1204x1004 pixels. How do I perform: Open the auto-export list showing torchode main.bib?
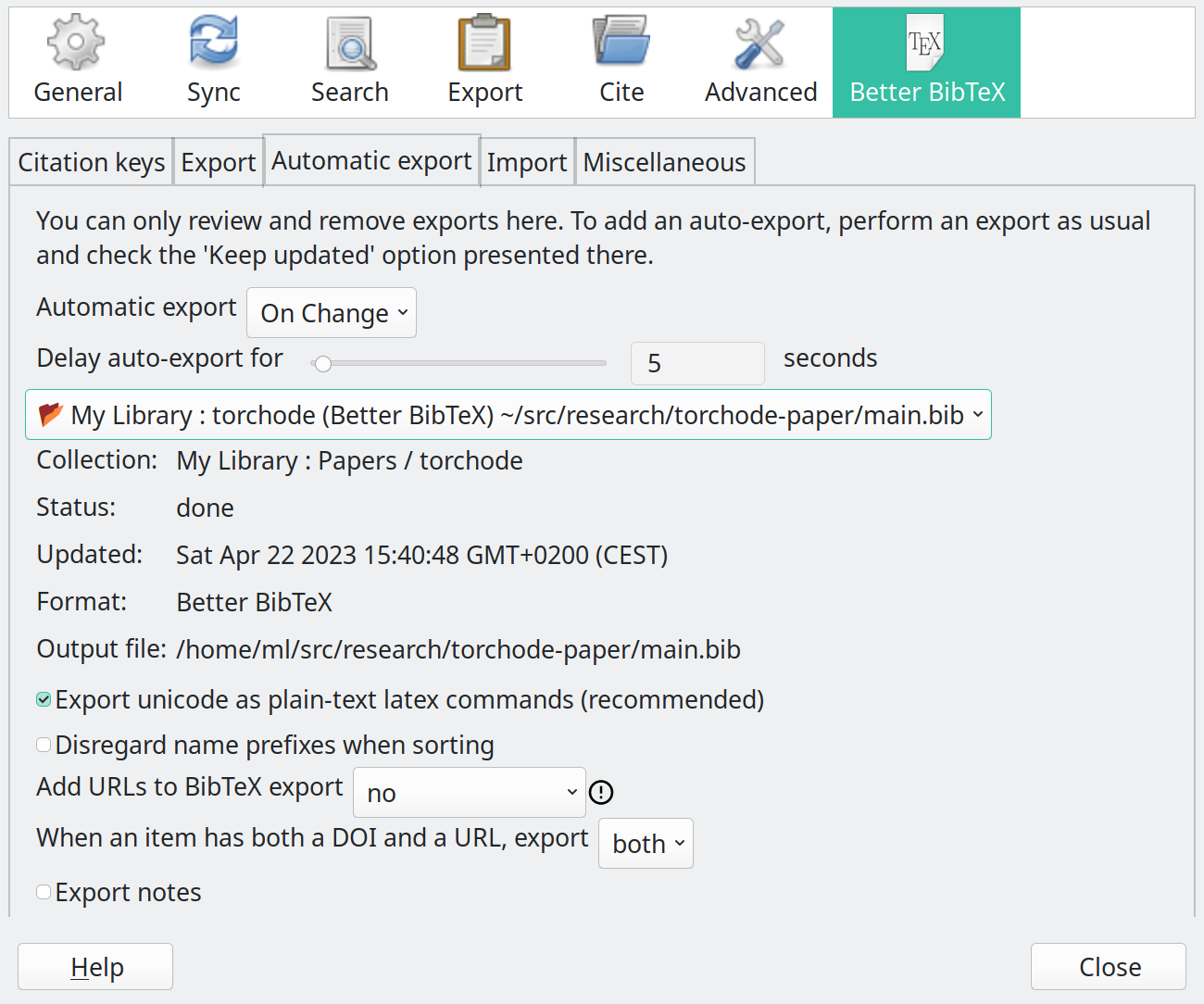click(508, 415)
